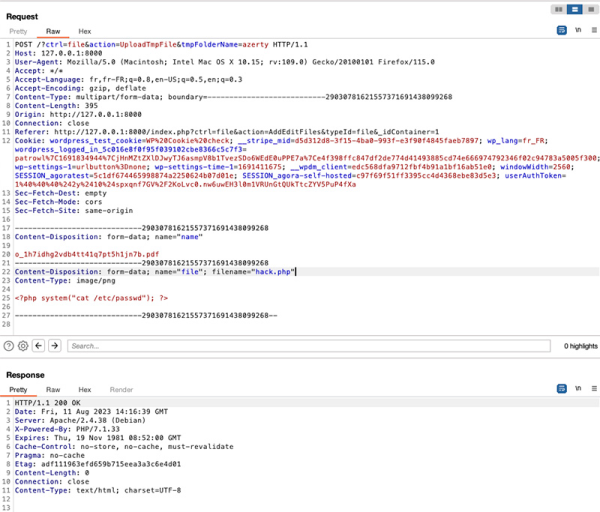
Task: Toggle Request pane message wrap icon
Action: click(x=561, y=30)
